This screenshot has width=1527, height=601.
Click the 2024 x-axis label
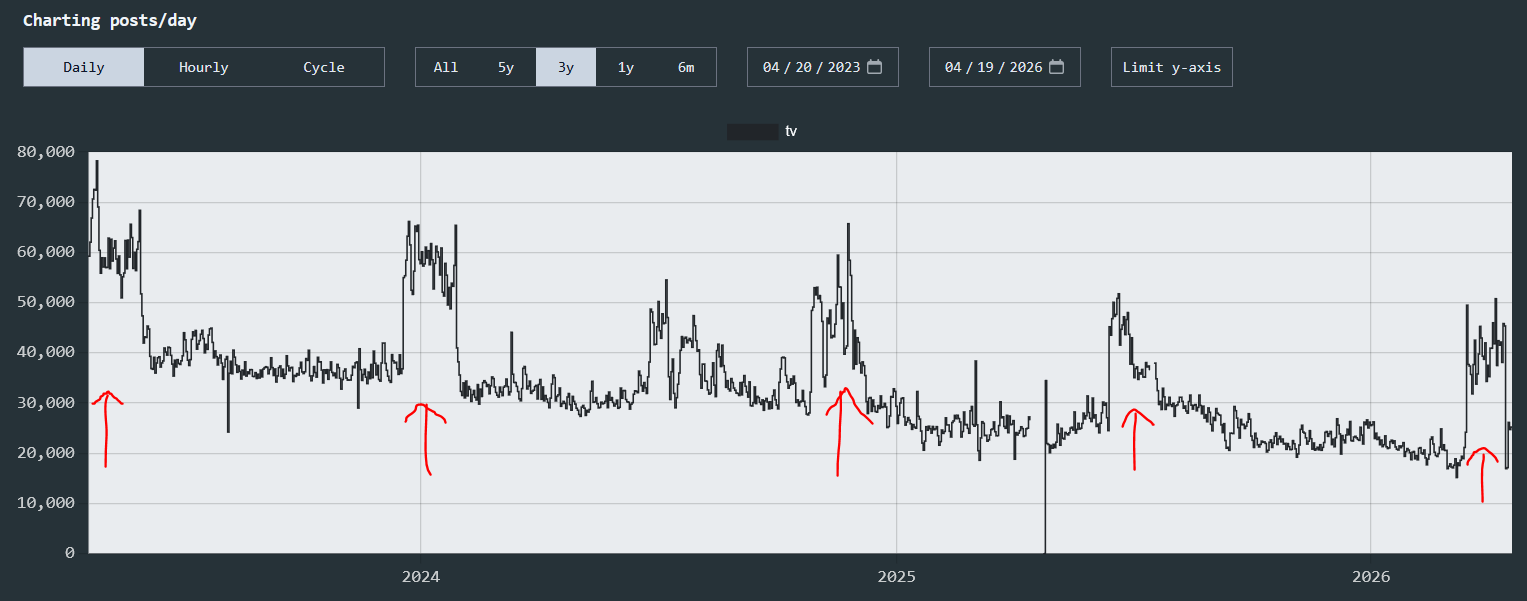pyautogui.click(x=421, y=577)
